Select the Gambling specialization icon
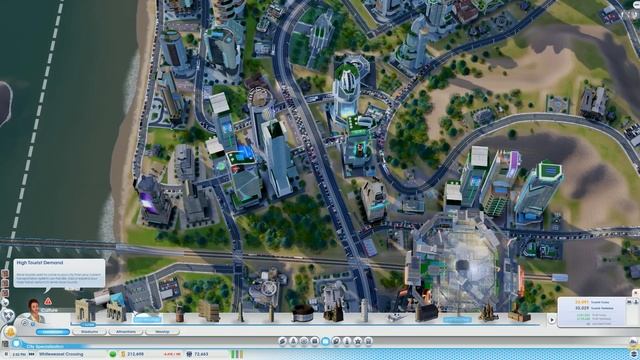Screen dimensions: 640x360 tap(336, 341)
